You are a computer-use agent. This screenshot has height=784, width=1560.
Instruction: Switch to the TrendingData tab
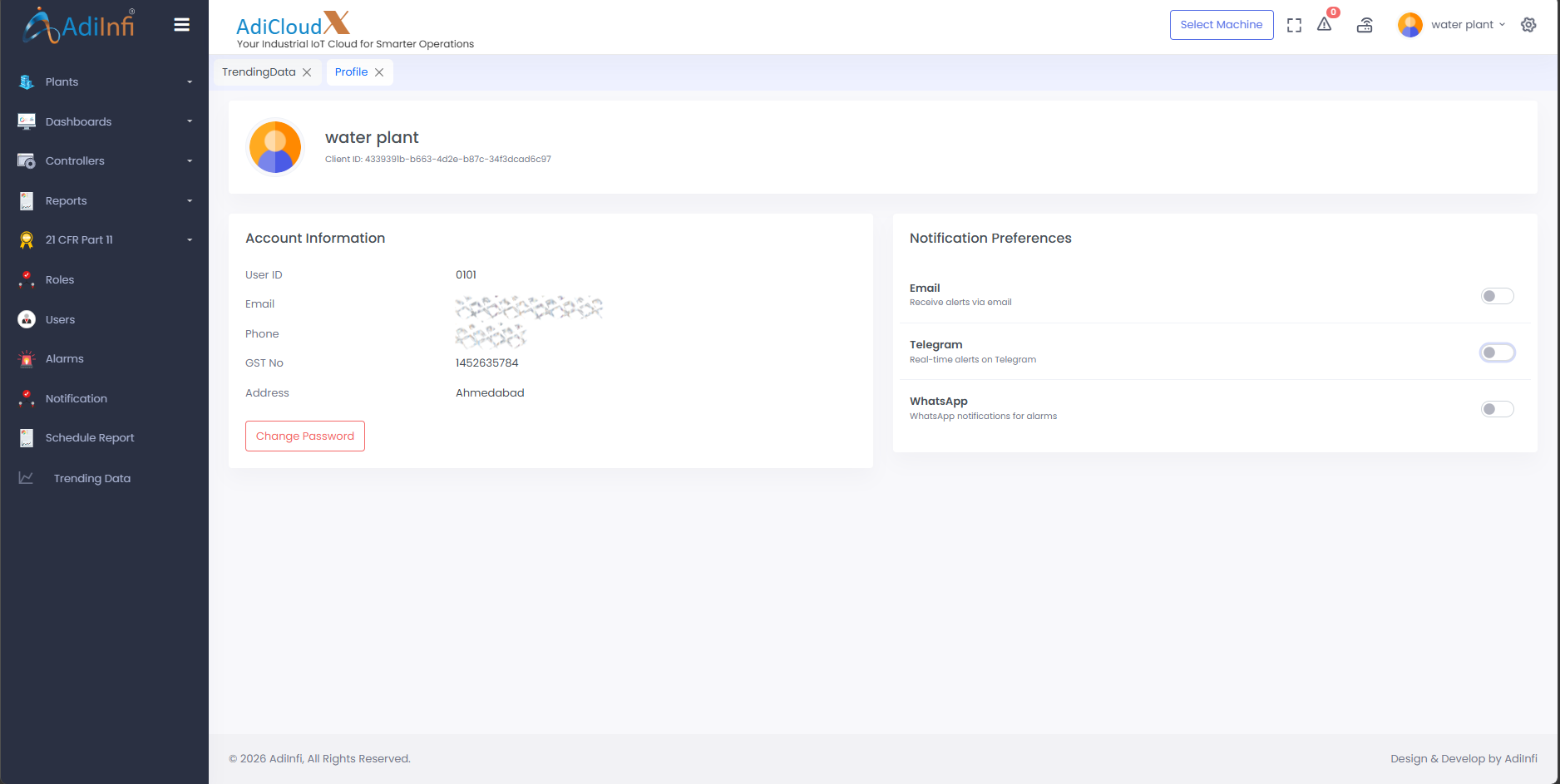(x=259, y=72)
